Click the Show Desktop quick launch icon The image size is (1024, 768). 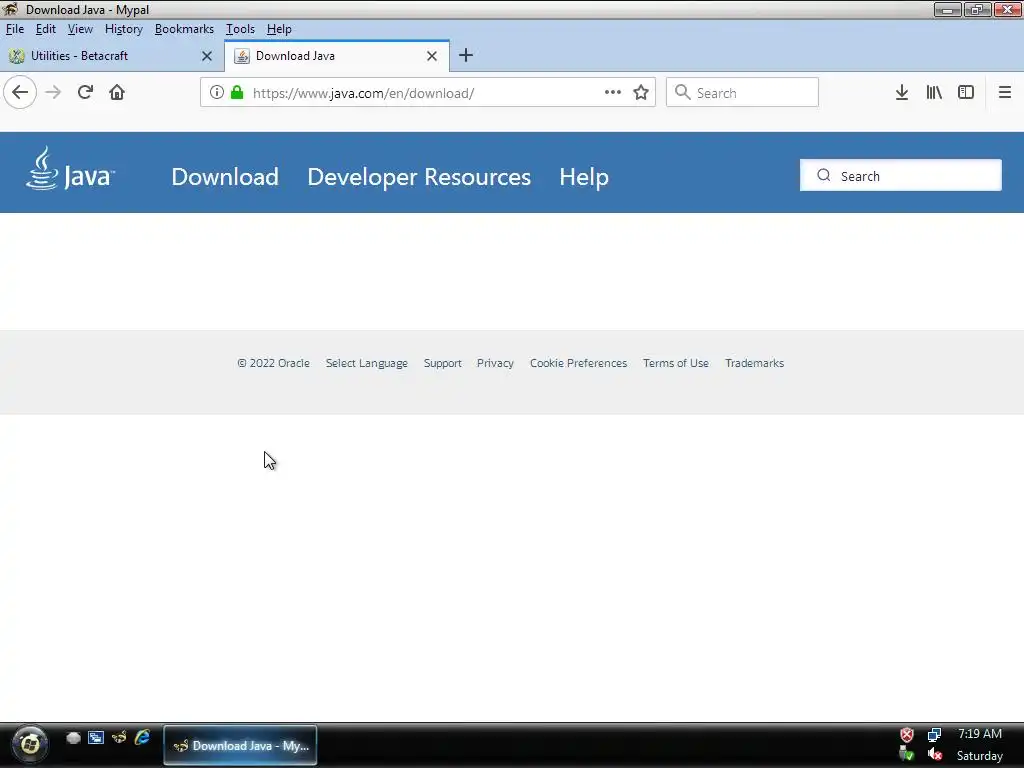click(73, 738)
